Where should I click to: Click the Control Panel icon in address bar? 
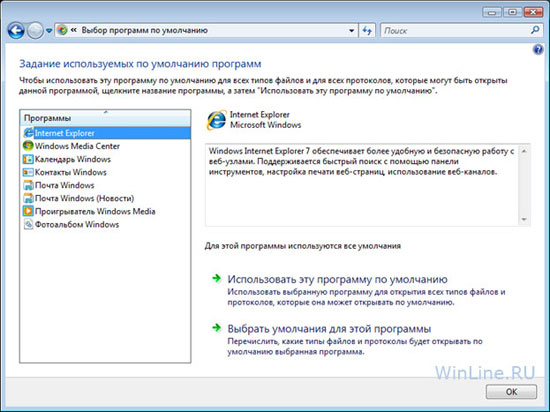[62, 31]
